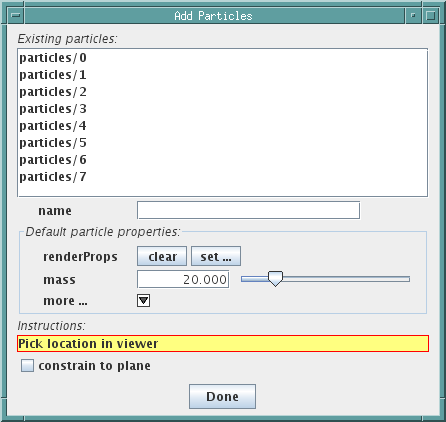Expand the more ... properties arrow
This screenshot has width=446, height=422.
coord(143,300)
